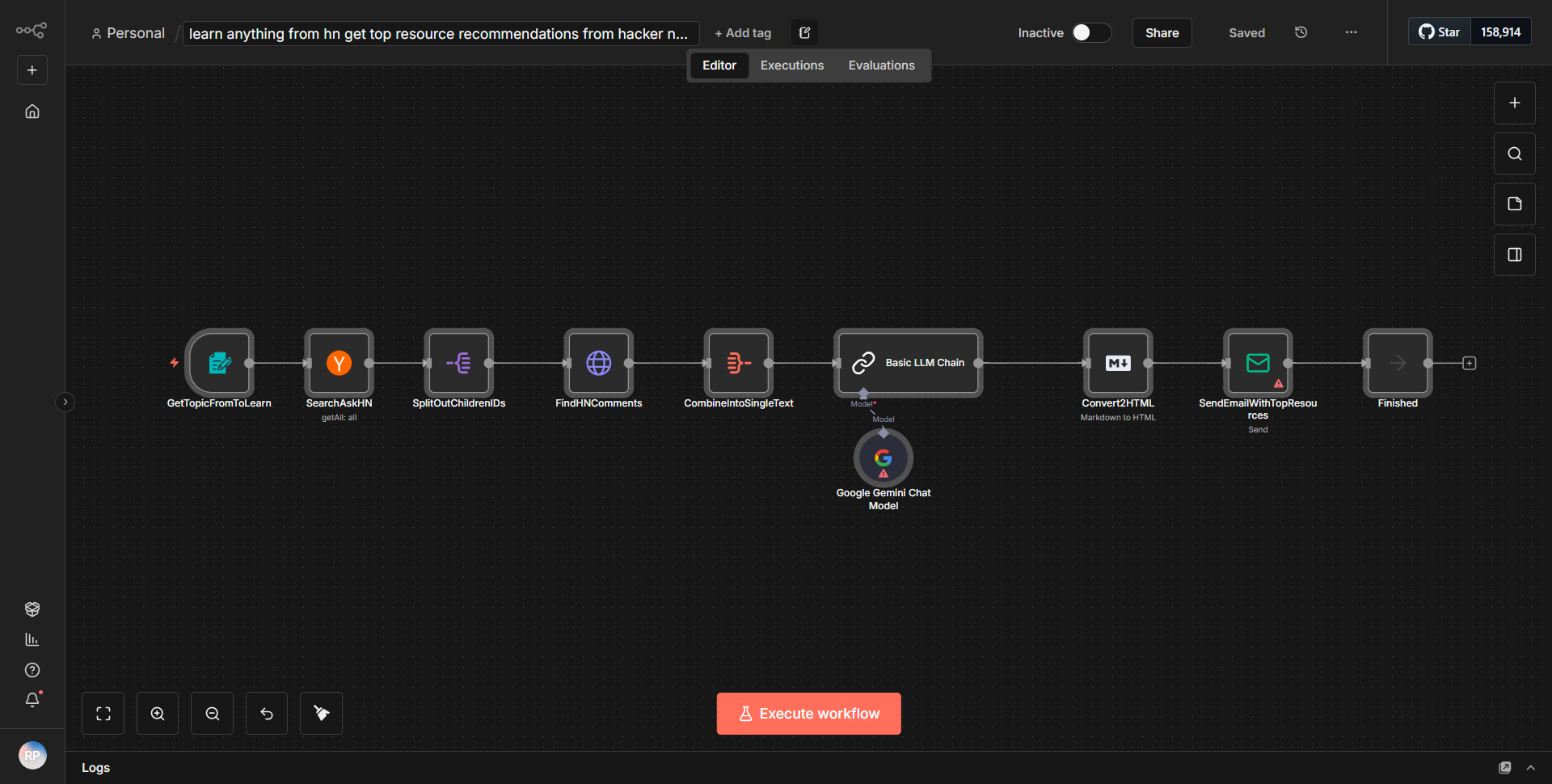This screenshot has width=1552, height=784.
Task: Click the Execute workflow button
Action: pyautogui.click(x=808, y=713)
